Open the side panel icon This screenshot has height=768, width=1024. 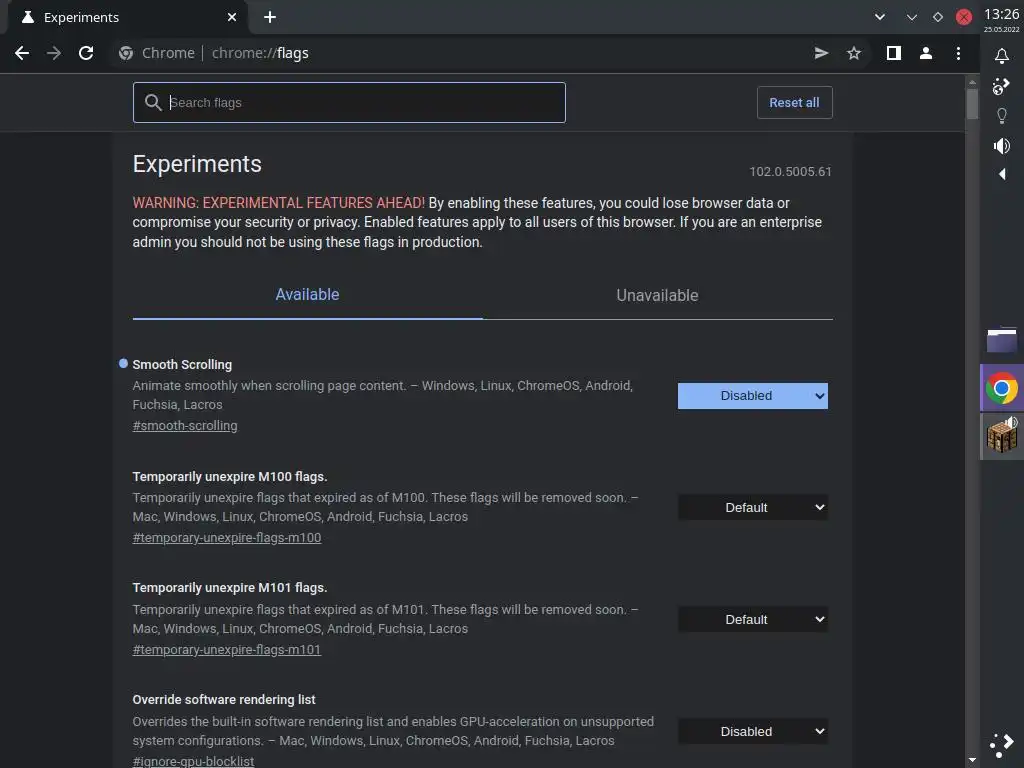(x=894, y=53)
